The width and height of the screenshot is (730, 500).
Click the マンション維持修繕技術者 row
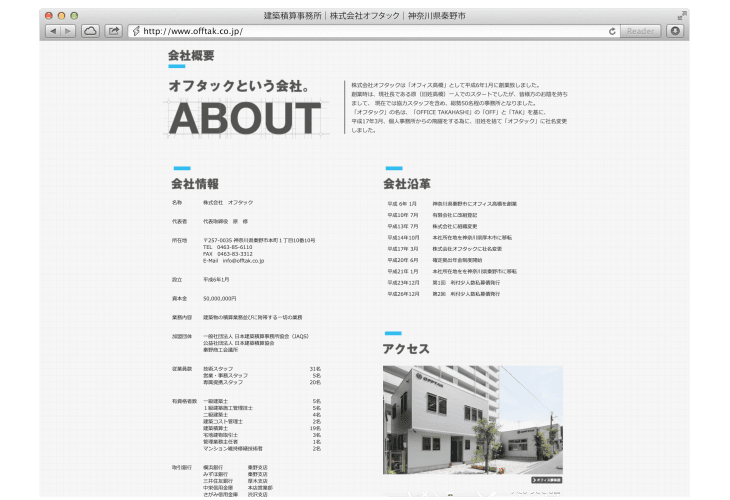click(262, 449)
